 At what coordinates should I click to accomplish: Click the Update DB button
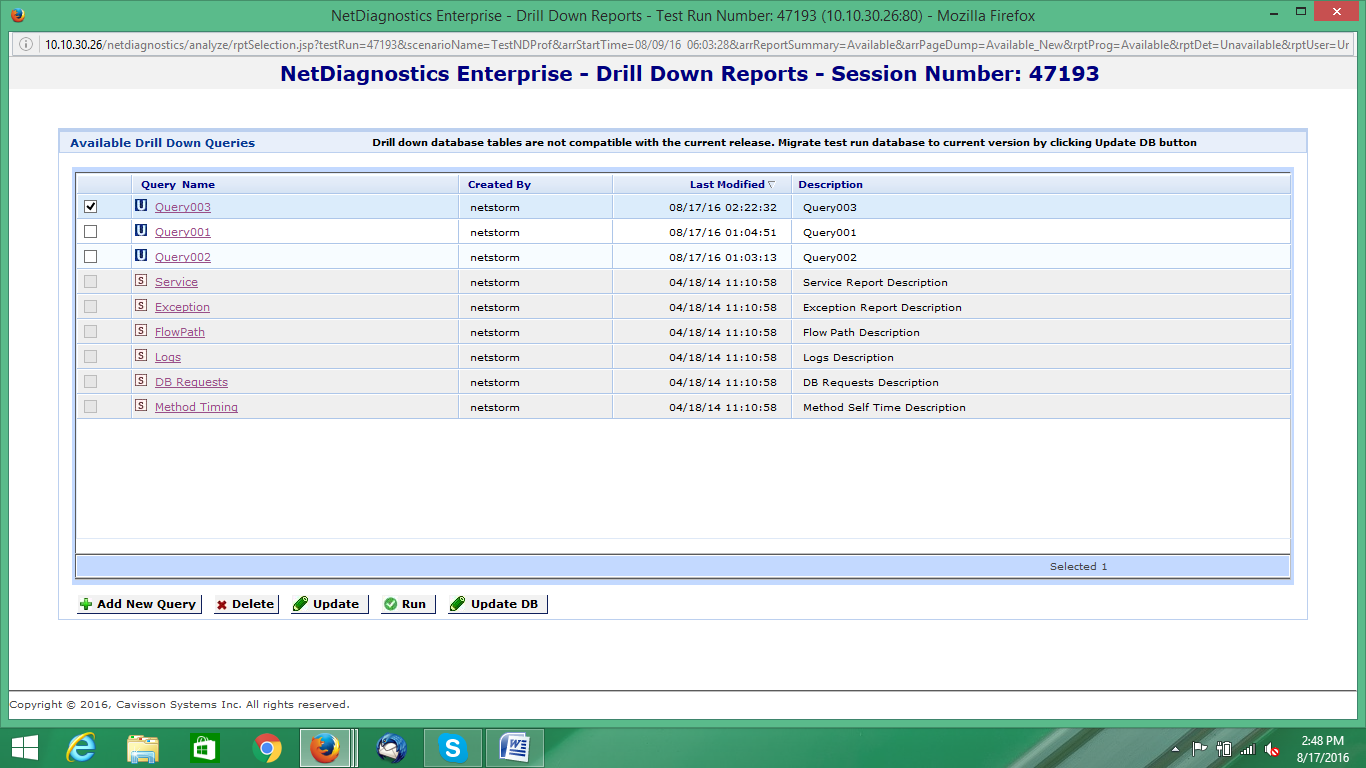(498, 604)
